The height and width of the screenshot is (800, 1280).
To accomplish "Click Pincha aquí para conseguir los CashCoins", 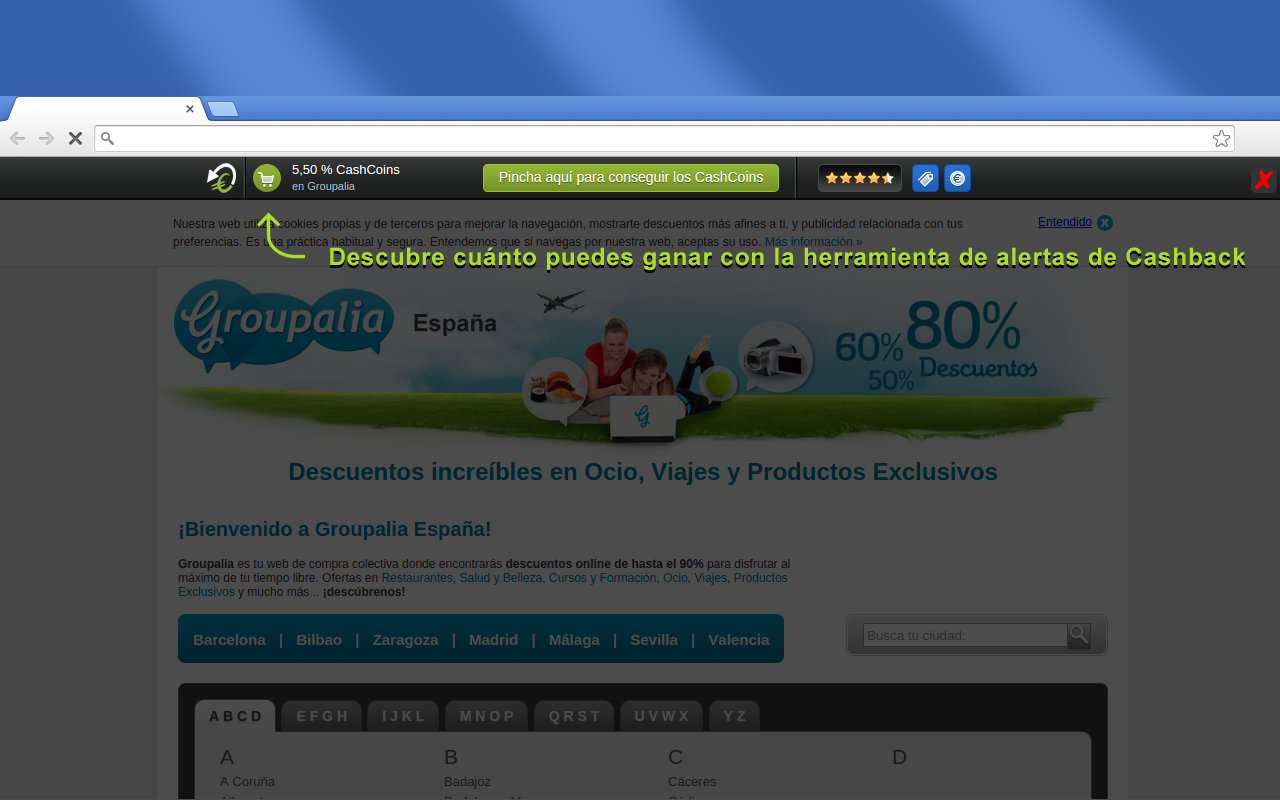I will [x=631, y=178].
